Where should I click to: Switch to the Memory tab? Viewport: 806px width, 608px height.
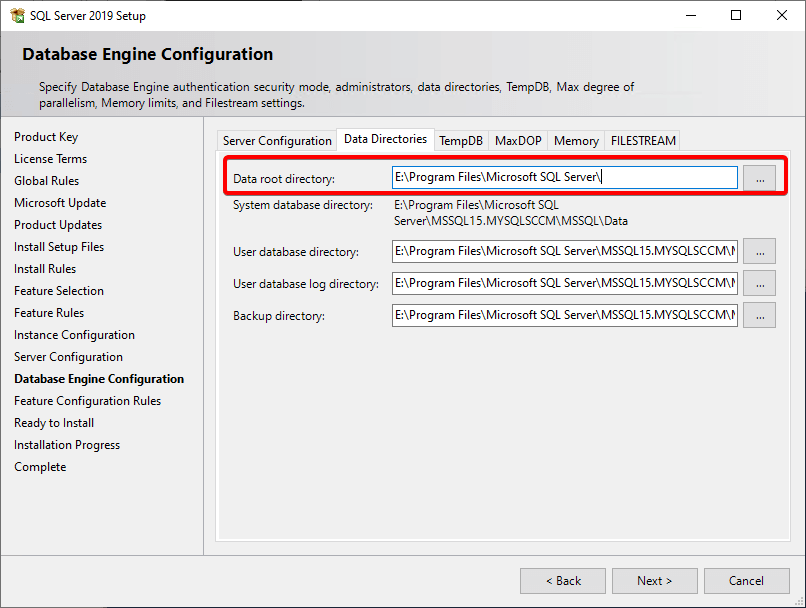(576, 140)
